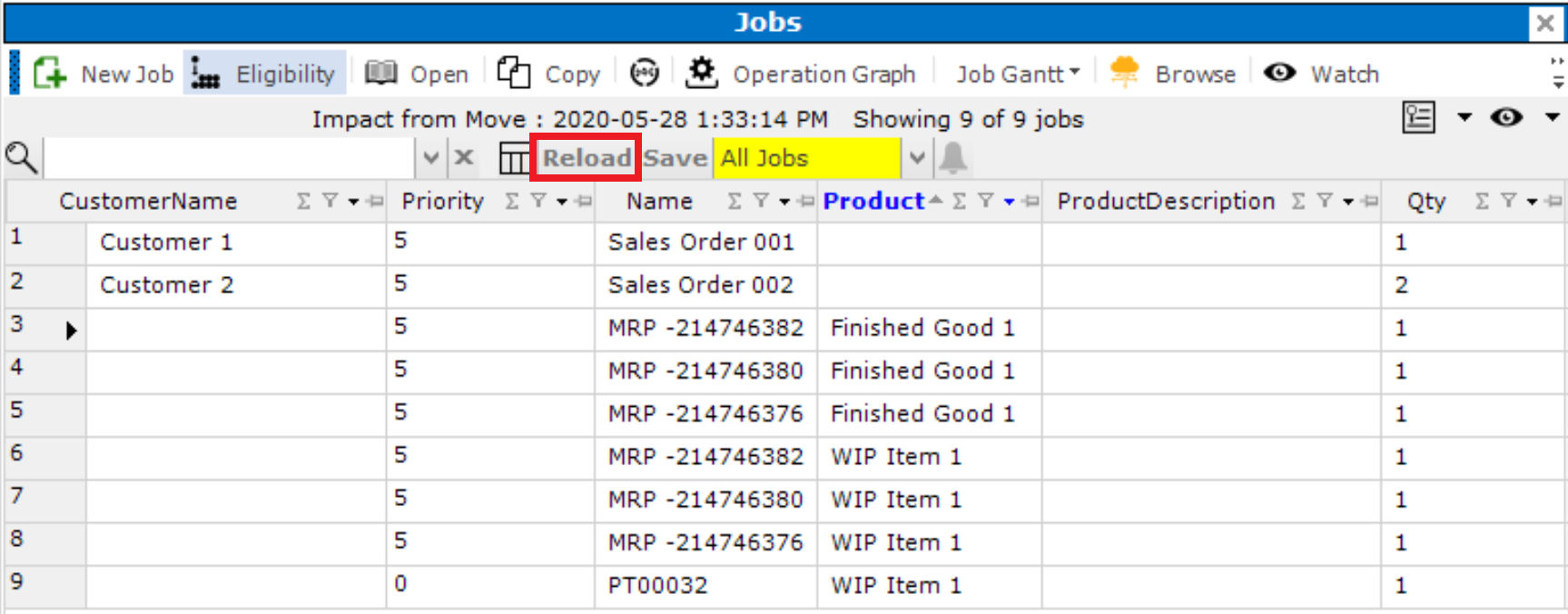This screenshot has width=1568, height=614.
Task: Open the dropdown arrow after eye icon
Action: coord(1553,117)
